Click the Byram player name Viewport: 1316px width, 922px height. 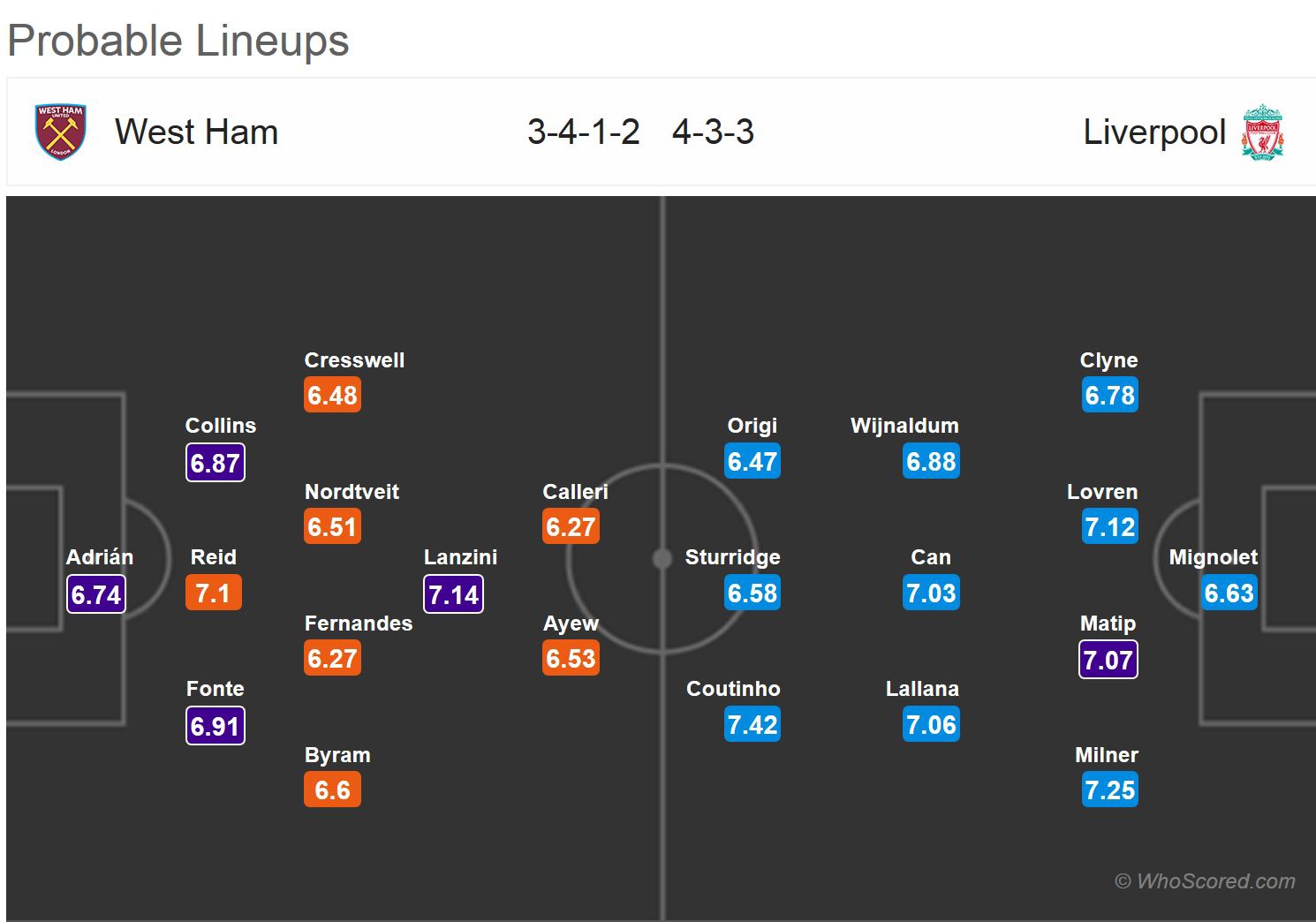click(337, 755)
